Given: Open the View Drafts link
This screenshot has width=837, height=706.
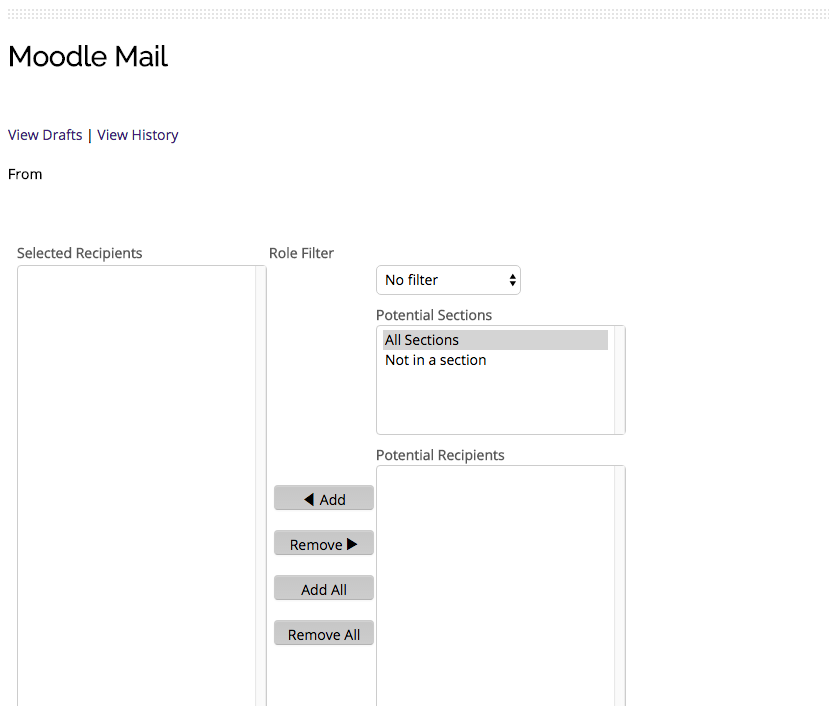Looking at the screenshot, I should (x=45, y=135).
